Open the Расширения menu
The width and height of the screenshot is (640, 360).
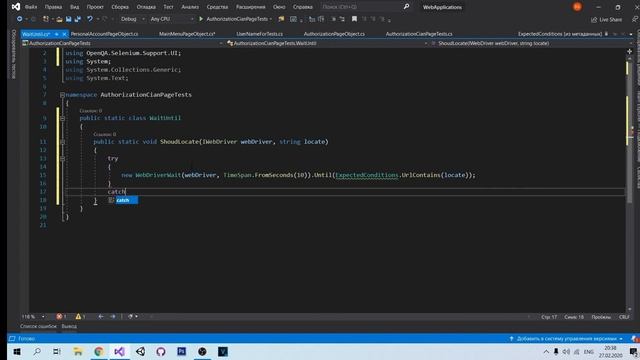[x=250, y=7]
